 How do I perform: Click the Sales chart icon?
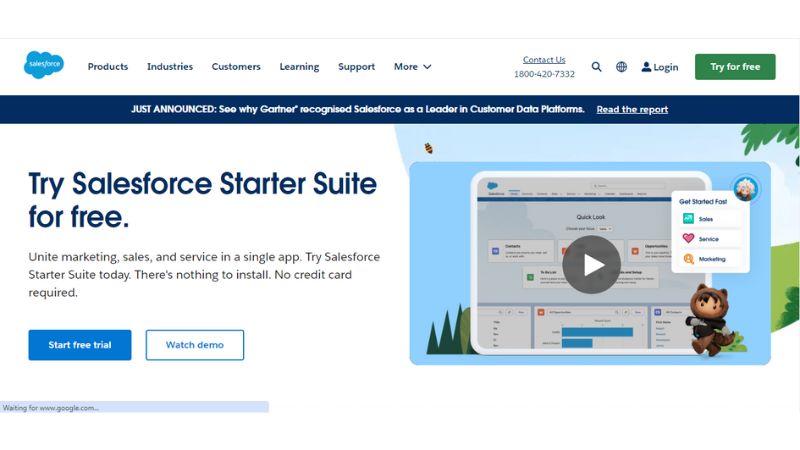(688, 218)
